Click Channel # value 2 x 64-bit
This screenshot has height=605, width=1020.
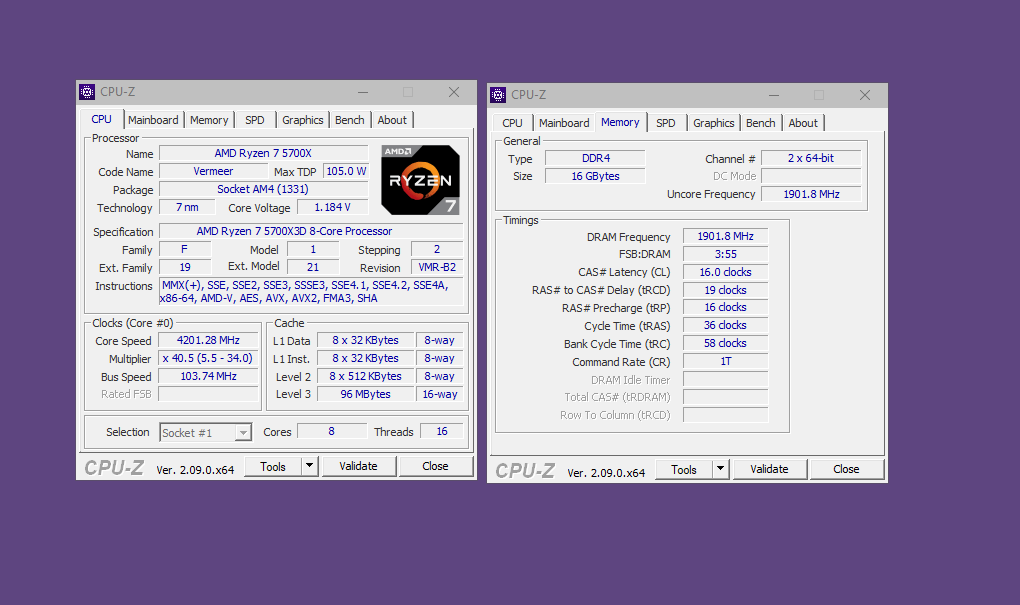pyautogui.click(x=811, y=158)
